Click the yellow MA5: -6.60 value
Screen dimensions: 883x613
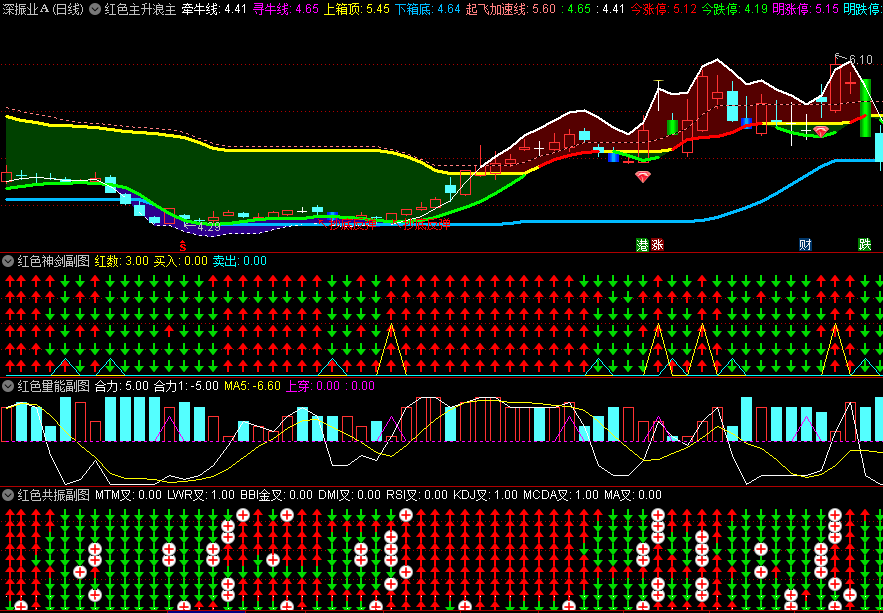[x=252, y=386]
